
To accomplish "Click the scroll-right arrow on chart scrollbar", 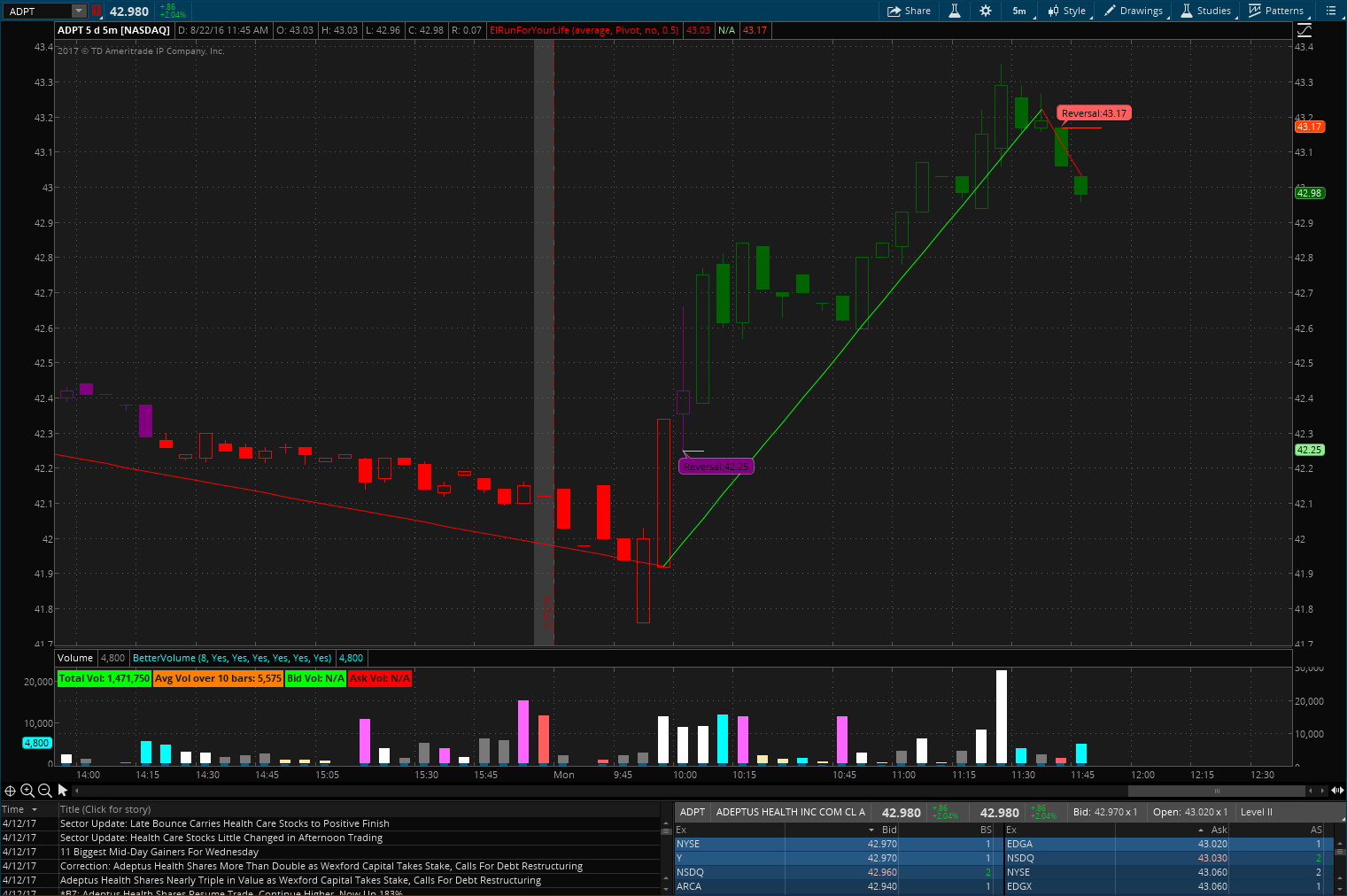I will tap(1322, 791).
